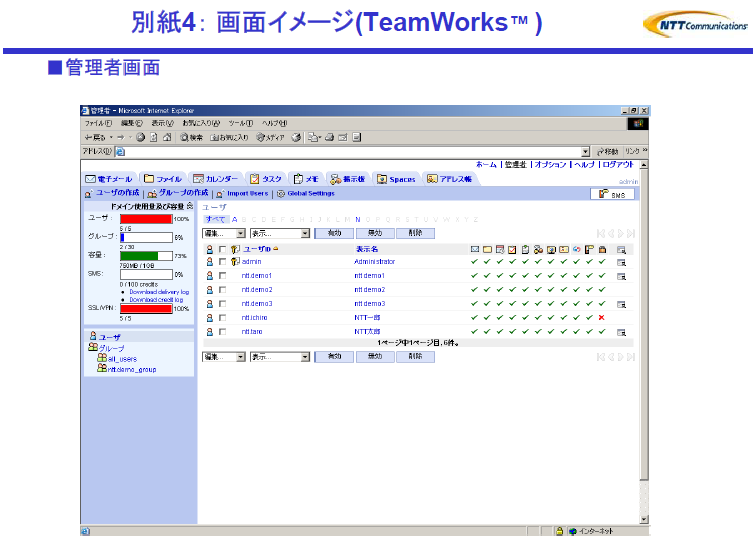The image size is (754, 540).
Task: Click the details icon for ntt.taro row
Action: coord(621,332)
